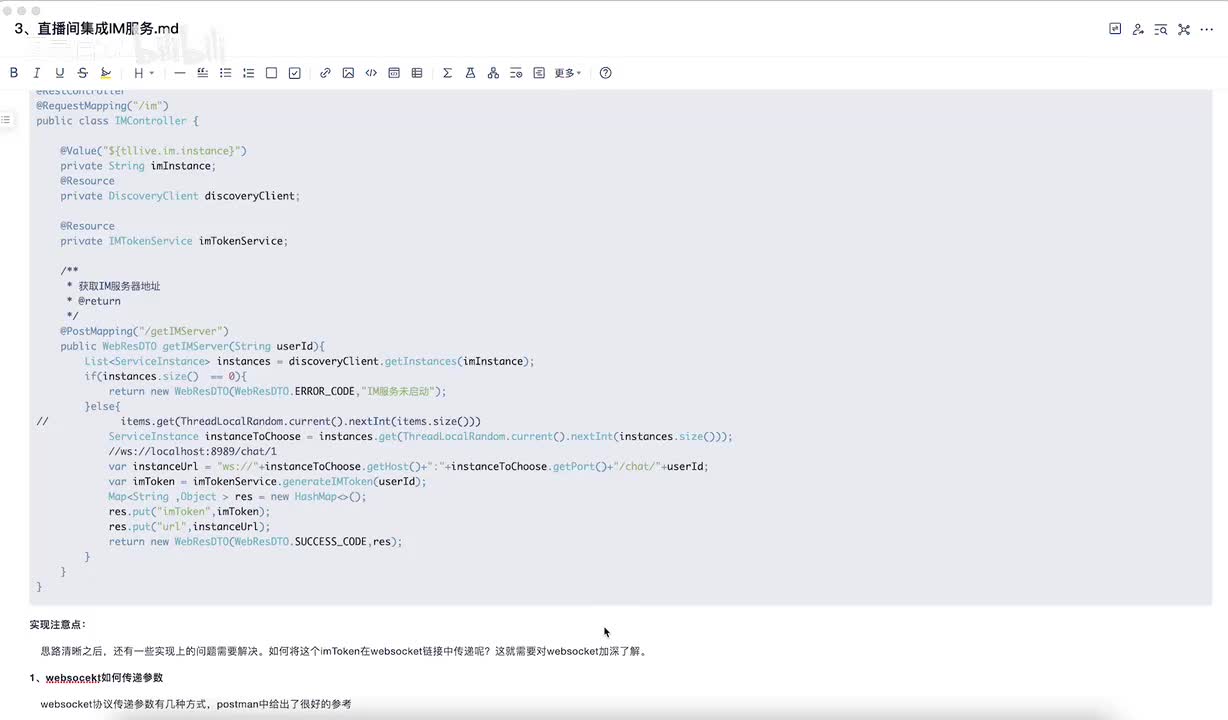Screen dimensions: 1228x720
Task: Insert a horizontal rule
Action: 180,73
